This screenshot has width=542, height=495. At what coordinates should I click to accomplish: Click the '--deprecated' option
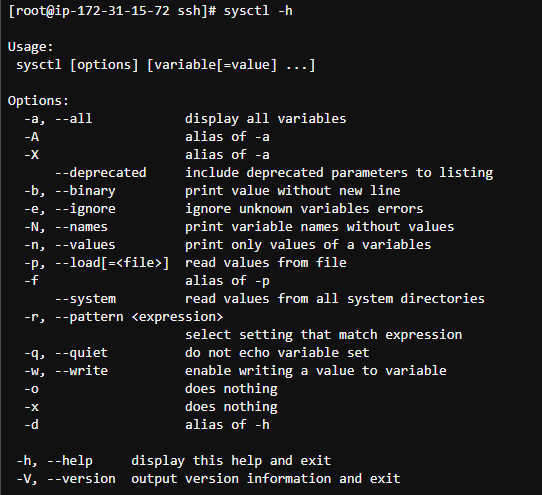101,172
